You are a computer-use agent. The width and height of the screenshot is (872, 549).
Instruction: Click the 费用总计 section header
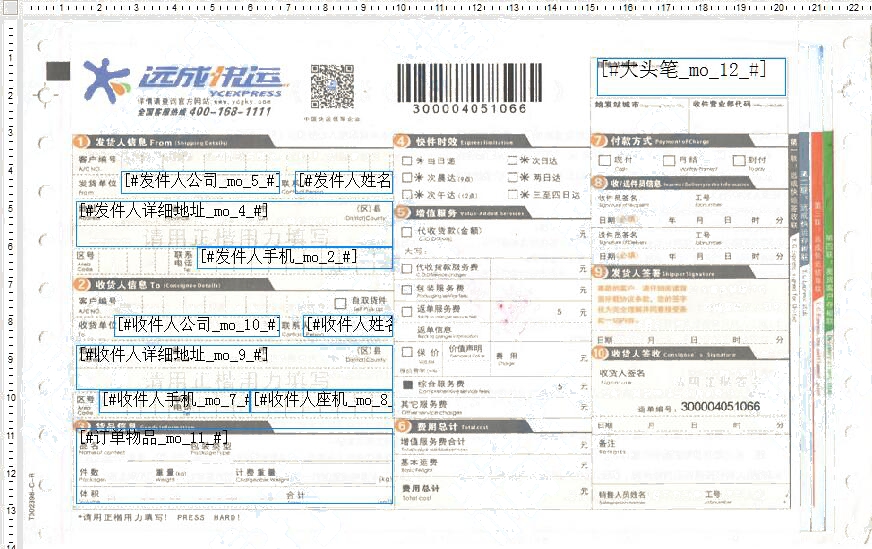click(x=462, y=427)
